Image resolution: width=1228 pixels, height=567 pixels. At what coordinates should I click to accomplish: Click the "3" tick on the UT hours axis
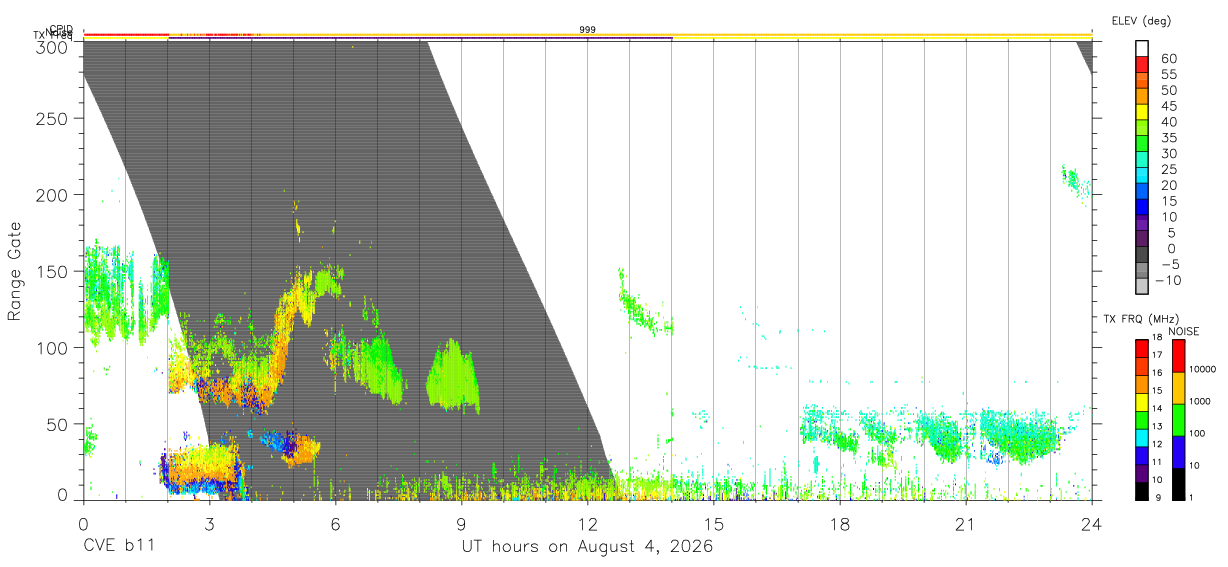209,524
